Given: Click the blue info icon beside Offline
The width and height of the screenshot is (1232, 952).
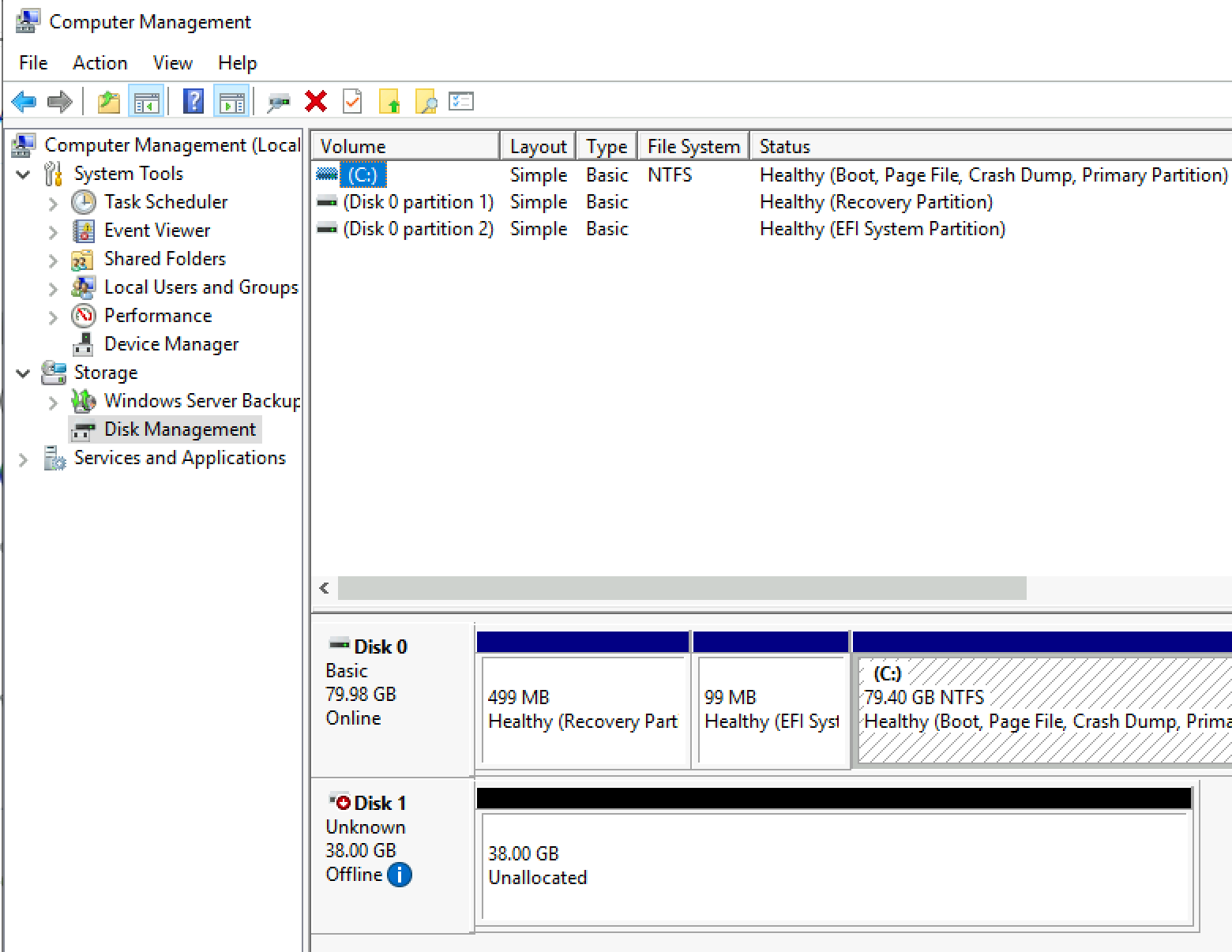Looking at the screenshot, I should (400, 875).
